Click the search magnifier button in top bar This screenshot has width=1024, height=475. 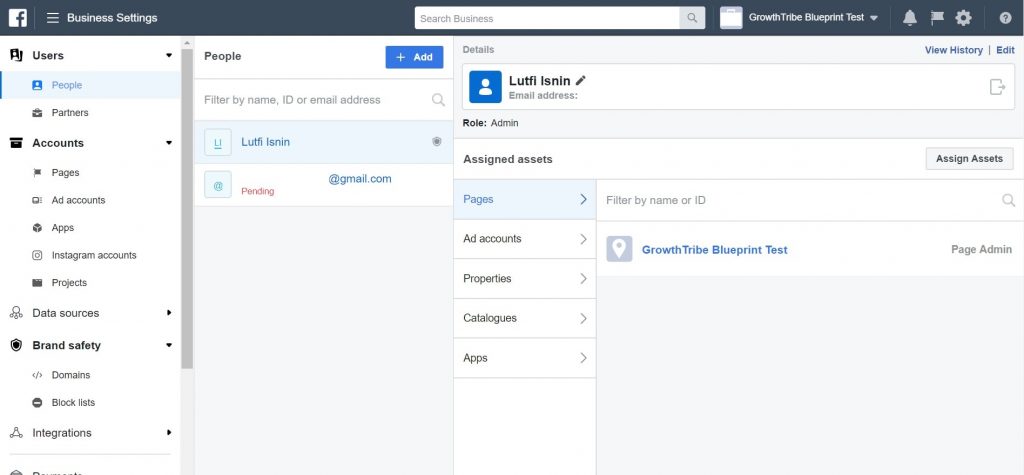tap(692, 18)
